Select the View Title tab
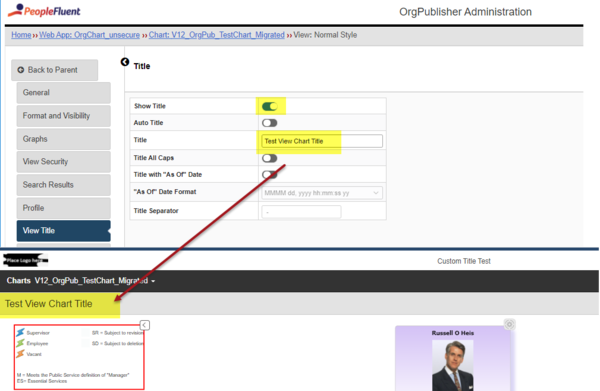Image resolution: width=600 pixels, height=391 pixels. coord(64,231)
